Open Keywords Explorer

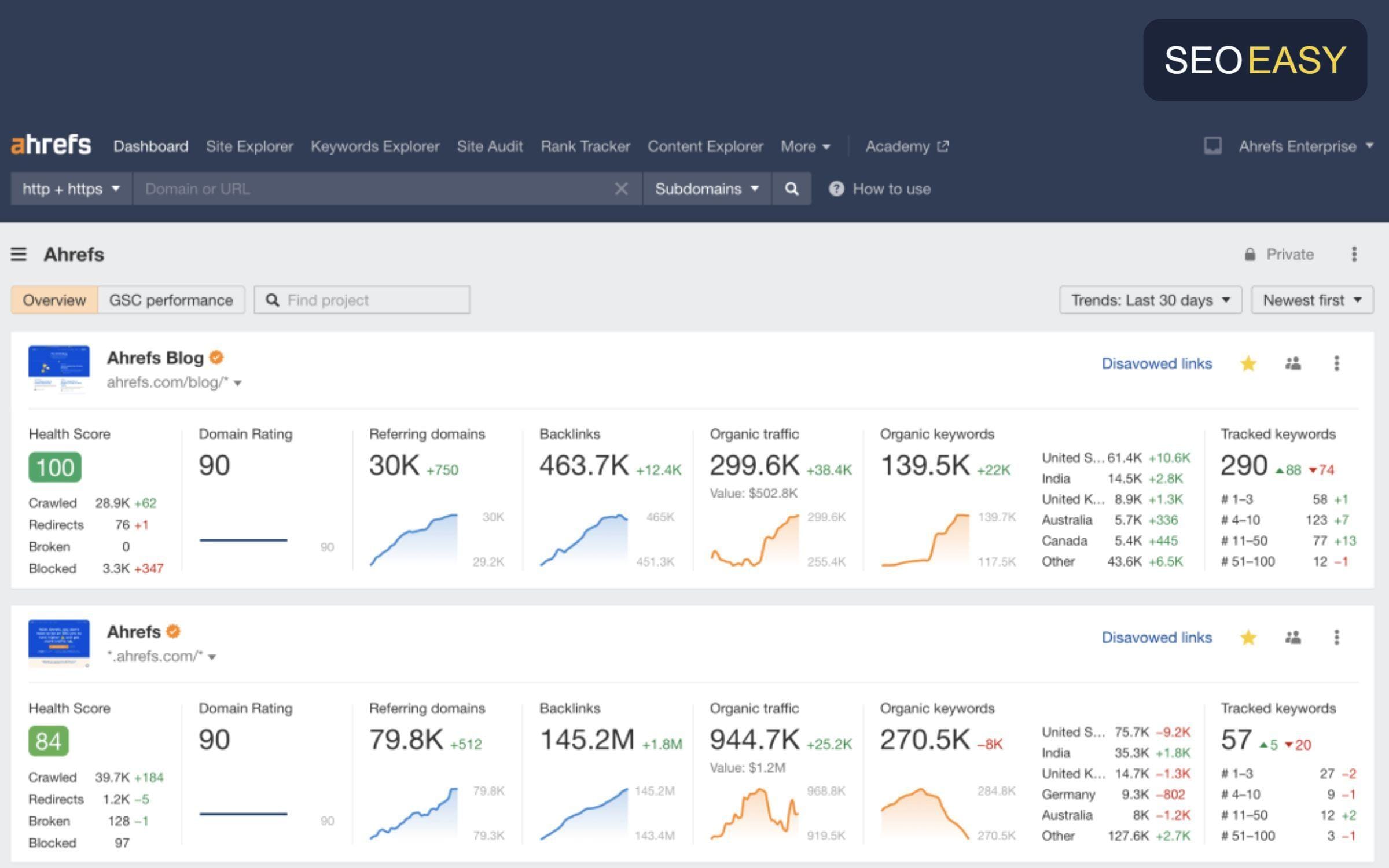[375, 146]
